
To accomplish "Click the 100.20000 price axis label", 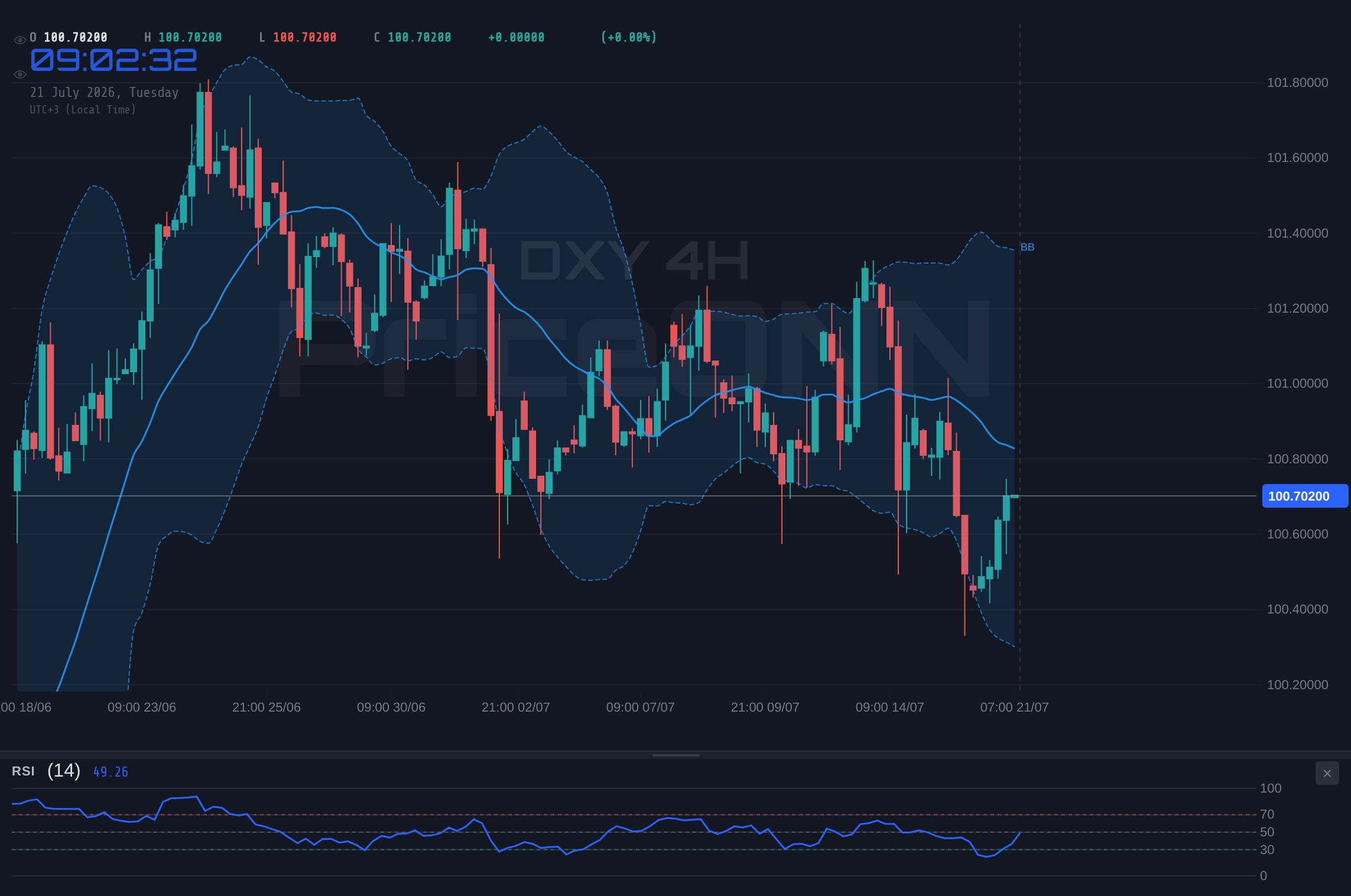I will tap(1297, 684).
